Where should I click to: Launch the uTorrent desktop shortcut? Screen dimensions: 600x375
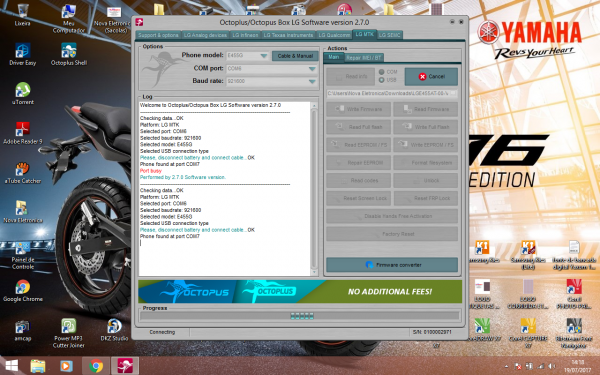pyautogui.click(x=23, y=93)
